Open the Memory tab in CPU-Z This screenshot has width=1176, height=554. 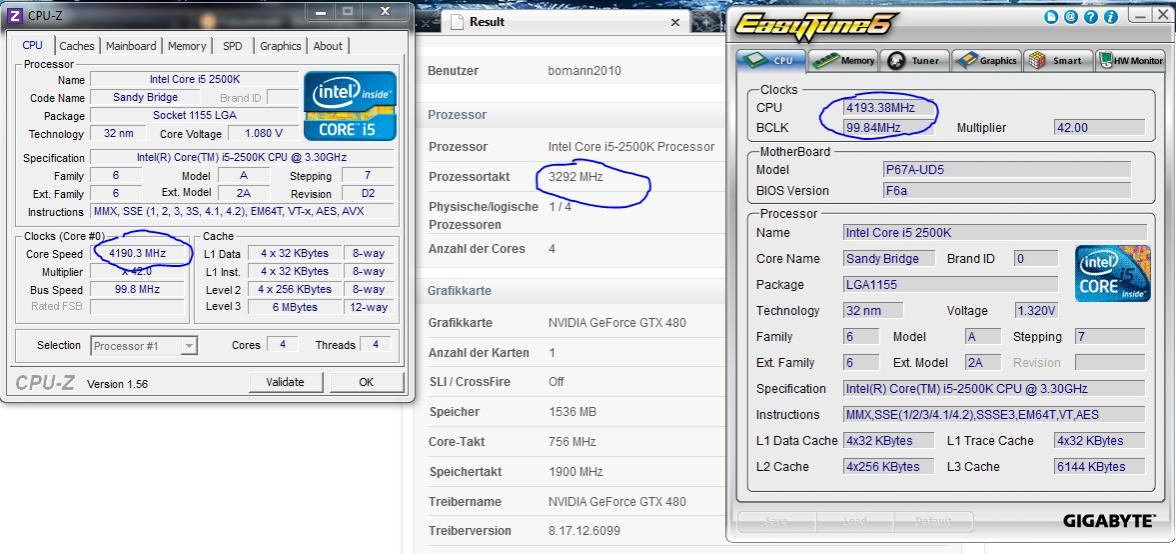coord(187,46)
